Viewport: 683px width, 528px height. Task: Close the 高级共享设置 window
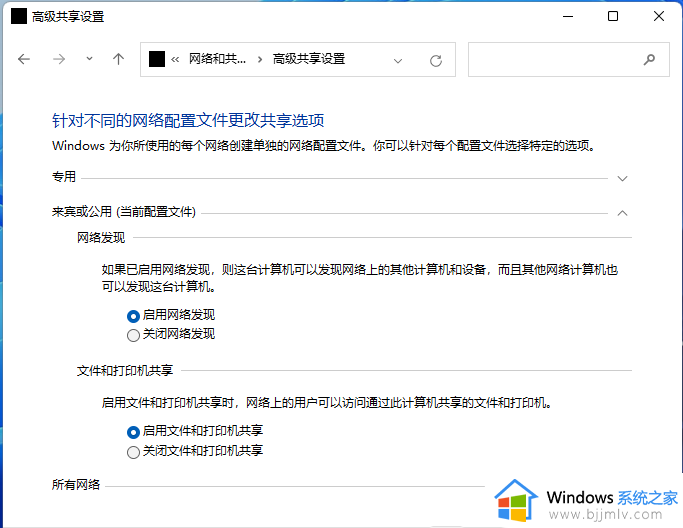659,17
